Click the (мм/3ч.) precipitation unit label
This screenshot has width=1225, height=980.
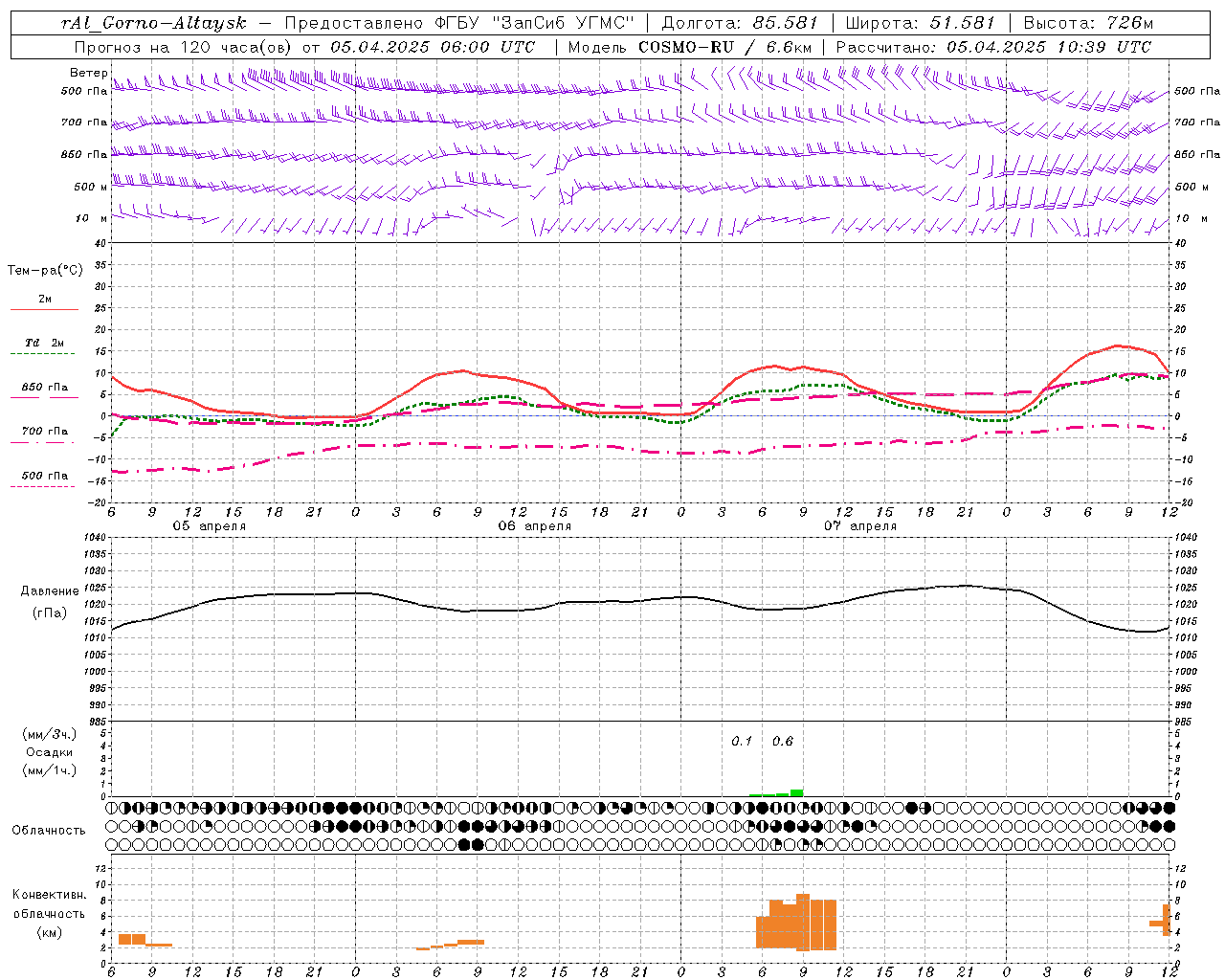[x=50, y=734]
